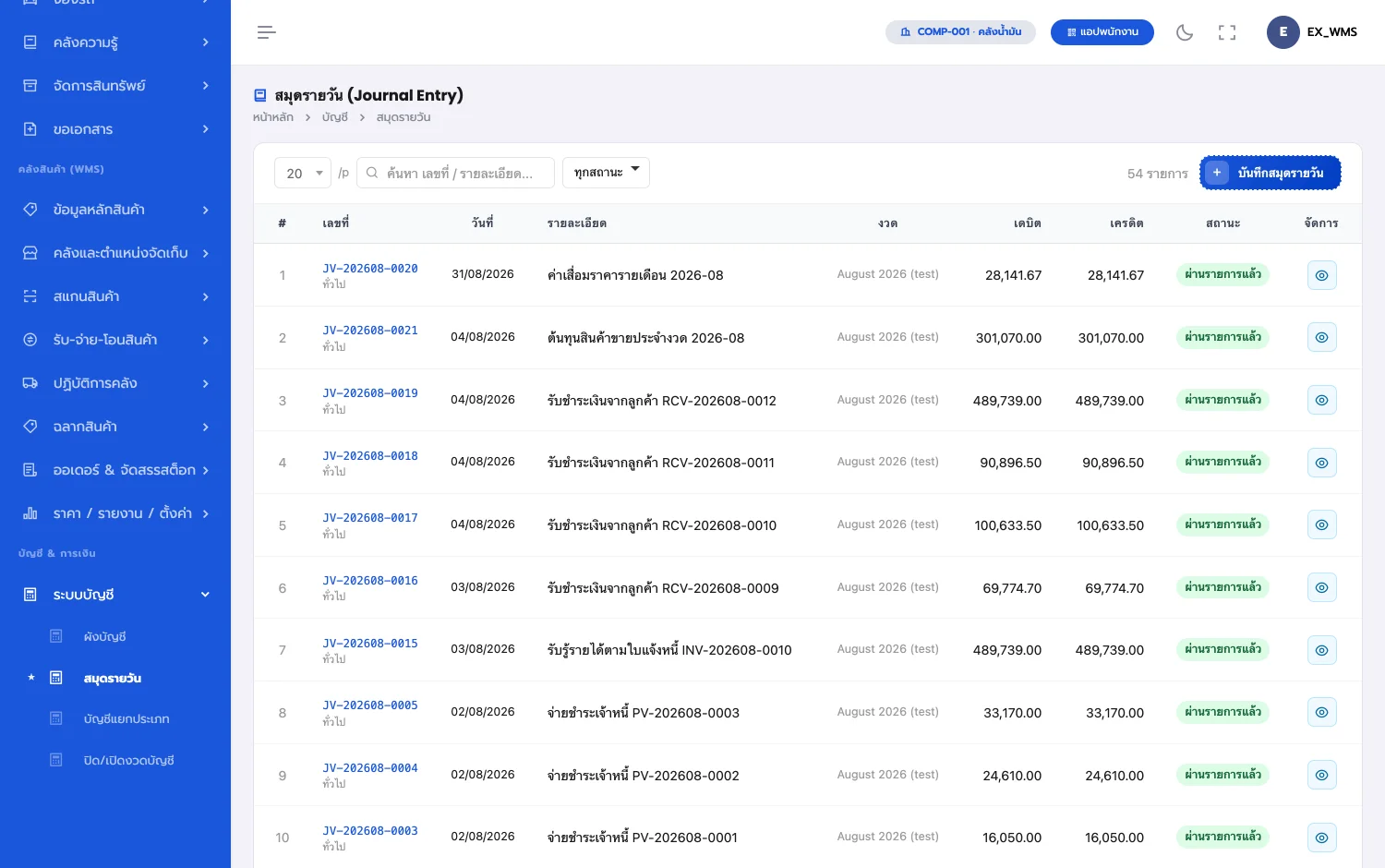Toggle dark mode moon icon
Screen dimensions: 1385x868
[x=1185, y=32]
